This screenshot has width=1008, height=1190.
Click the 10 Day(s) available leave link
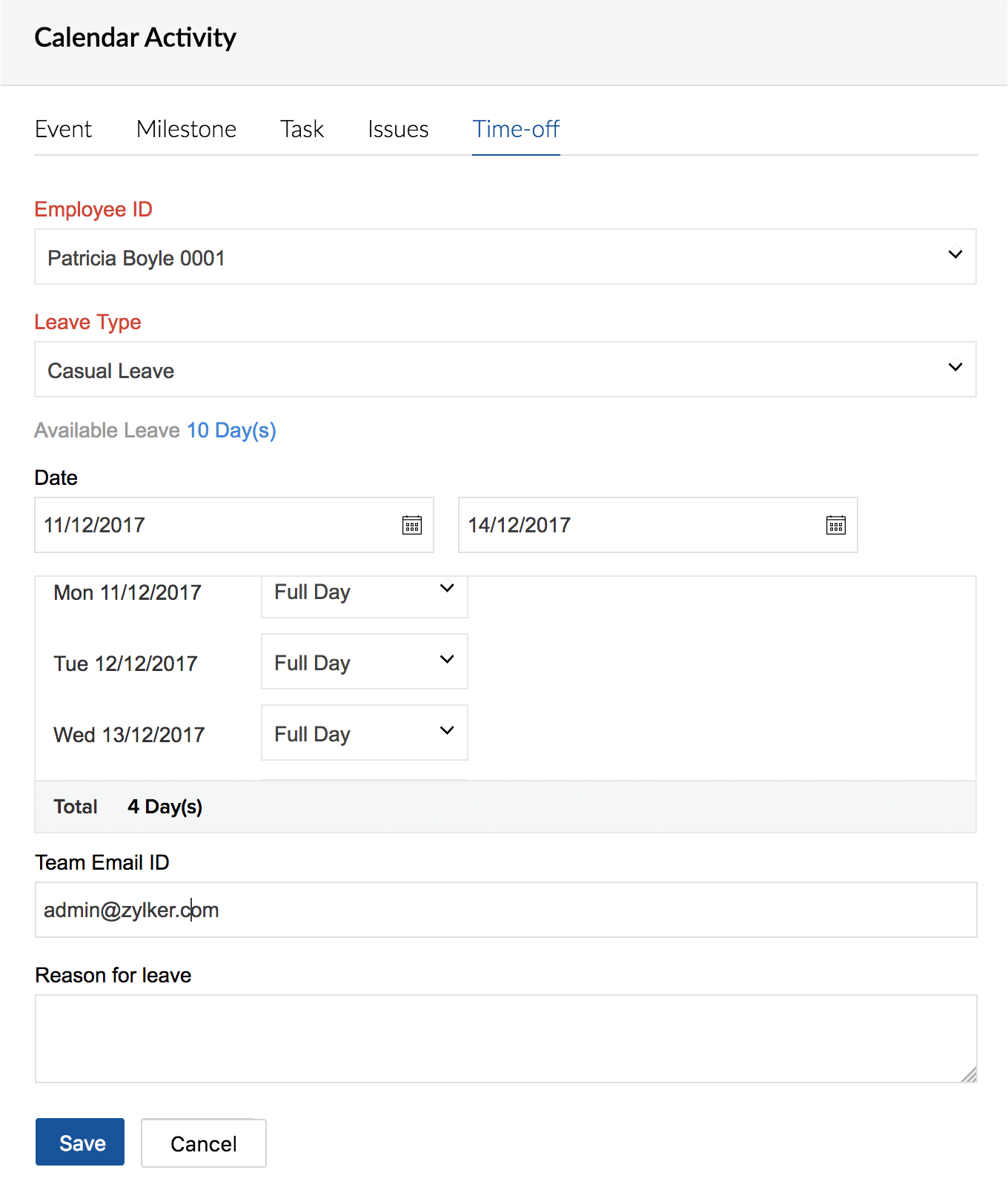pyautogui.click(x=231, y=430)
